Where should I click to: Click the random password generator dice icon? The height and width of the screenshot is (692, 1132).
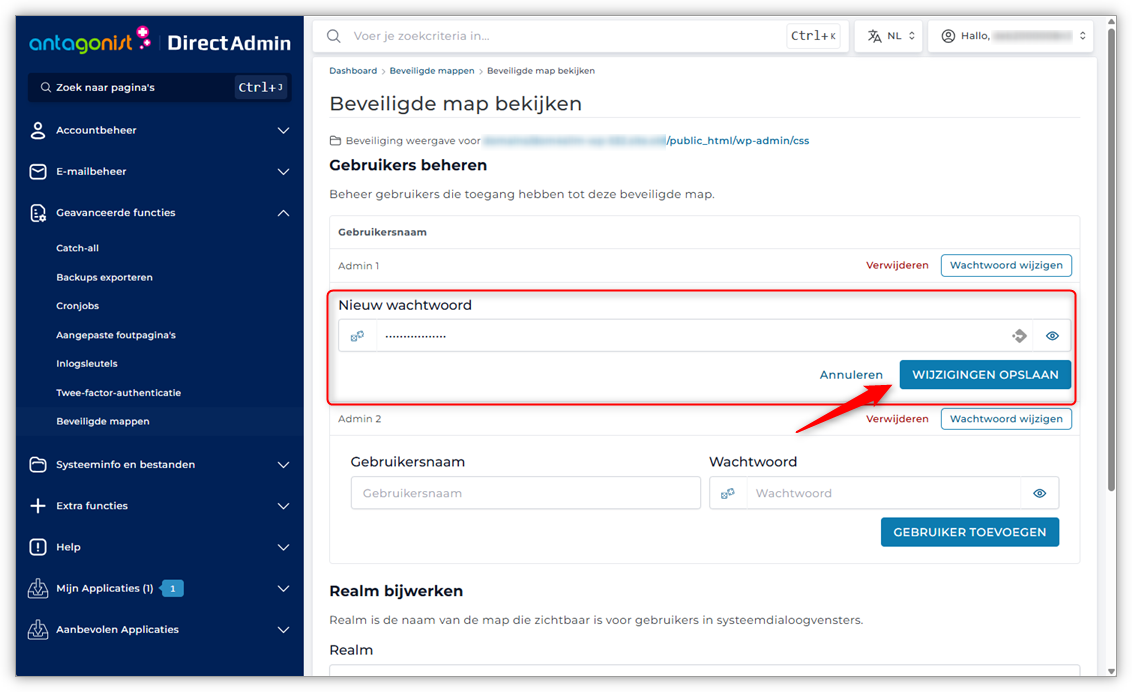(1019, 336)
